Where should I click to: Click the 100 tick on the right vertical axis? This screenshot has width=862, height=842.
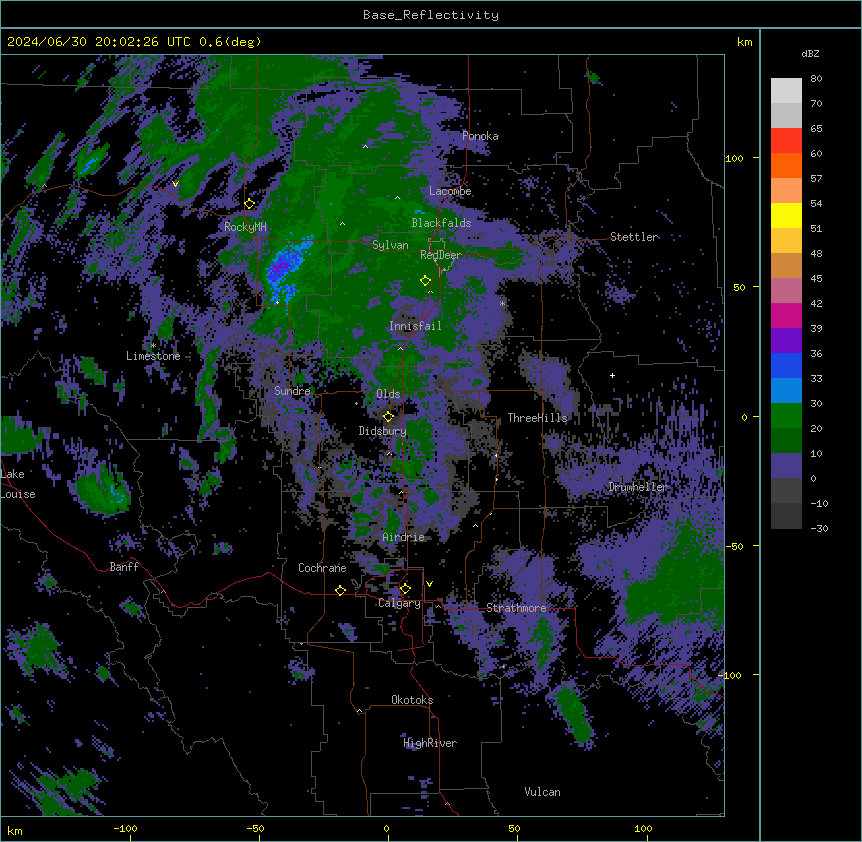(734, 158)
